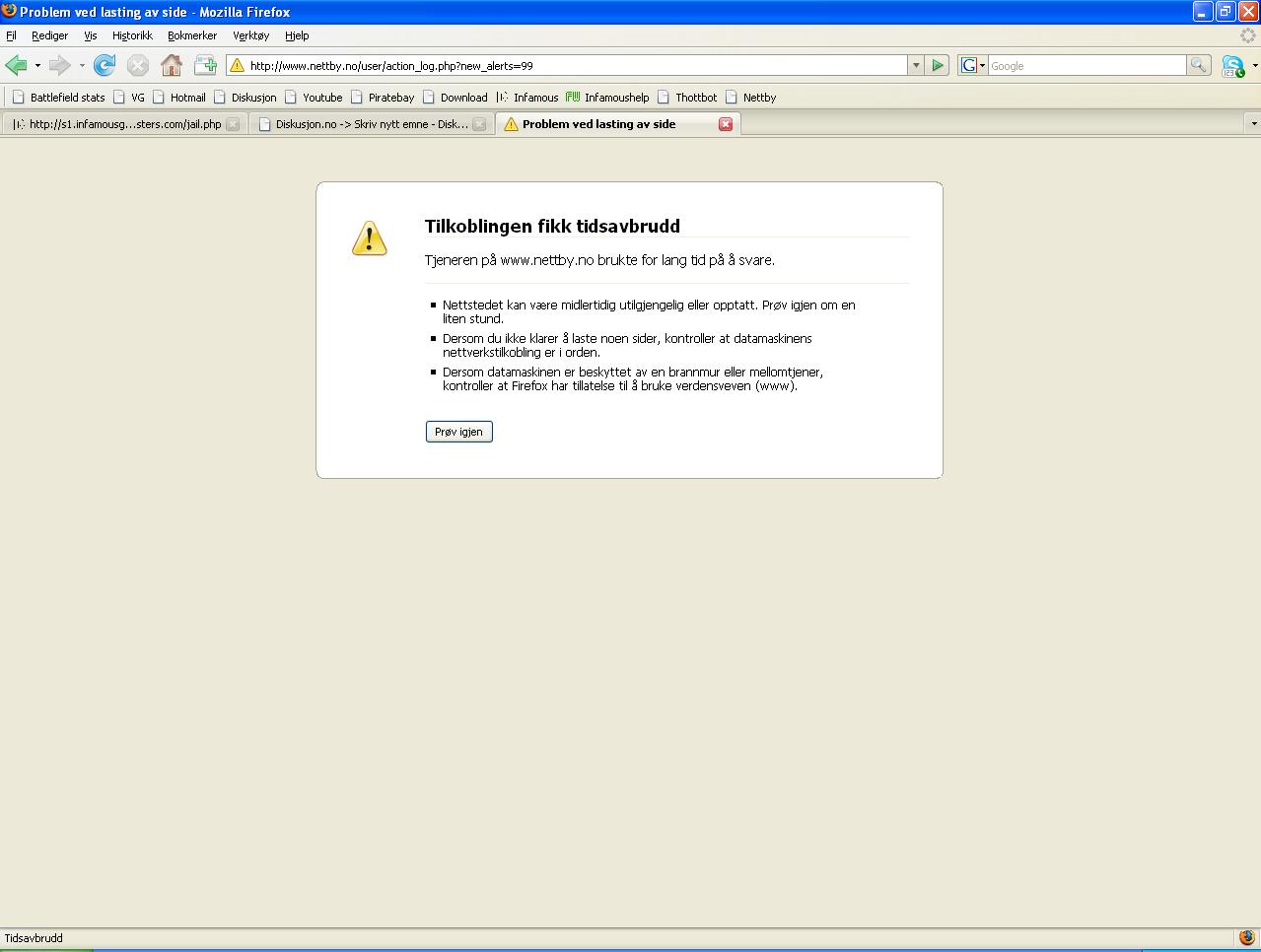Open the list all tabs dropdown
Image resolution: width=1261 pixels, height=952 pixels.
(x=1253, y=124)
